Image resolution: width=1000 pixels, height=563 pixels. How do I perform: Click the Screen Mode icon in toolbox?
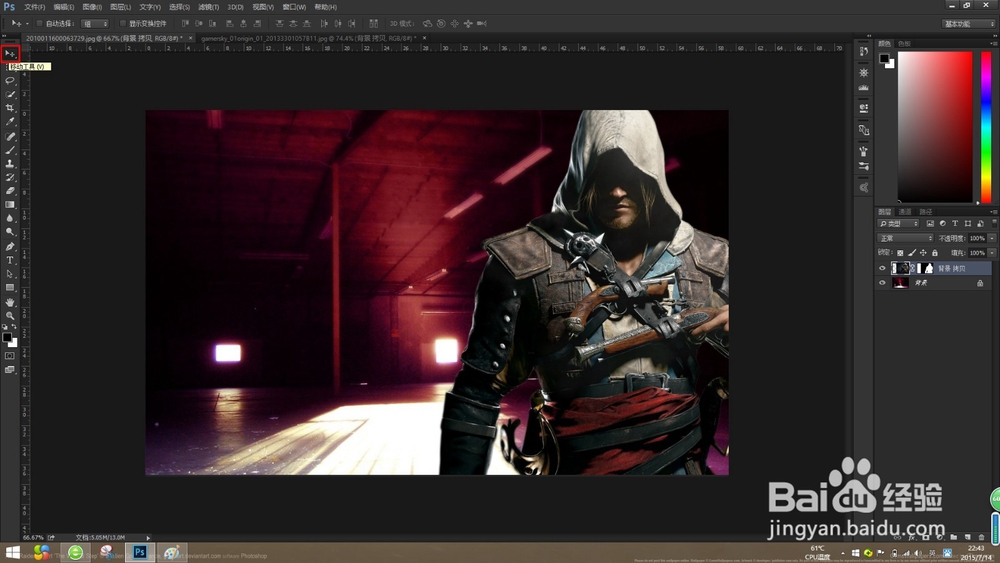(x=10, y=369)
